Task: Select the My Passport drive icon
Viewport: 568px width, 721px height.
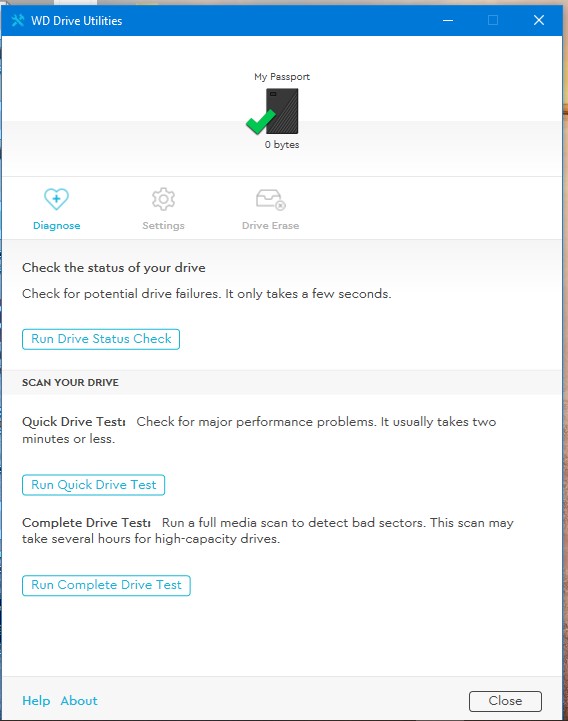Action: [x=282, y=111]
